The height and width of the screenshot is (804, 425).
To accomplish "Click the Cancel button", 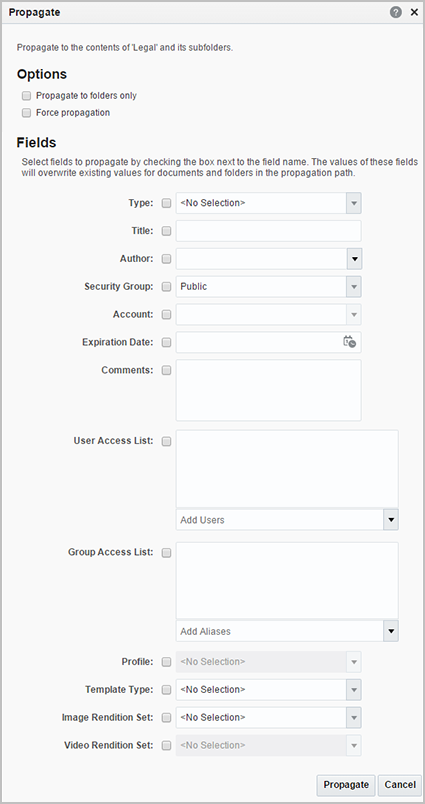I will point(400,785).
